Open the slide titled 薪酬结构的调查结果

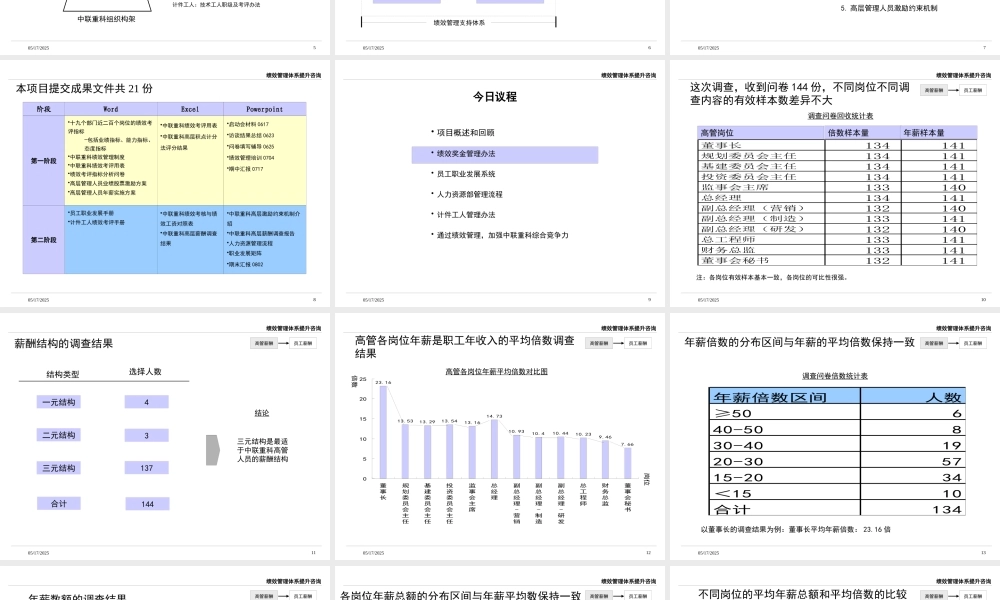165,436
